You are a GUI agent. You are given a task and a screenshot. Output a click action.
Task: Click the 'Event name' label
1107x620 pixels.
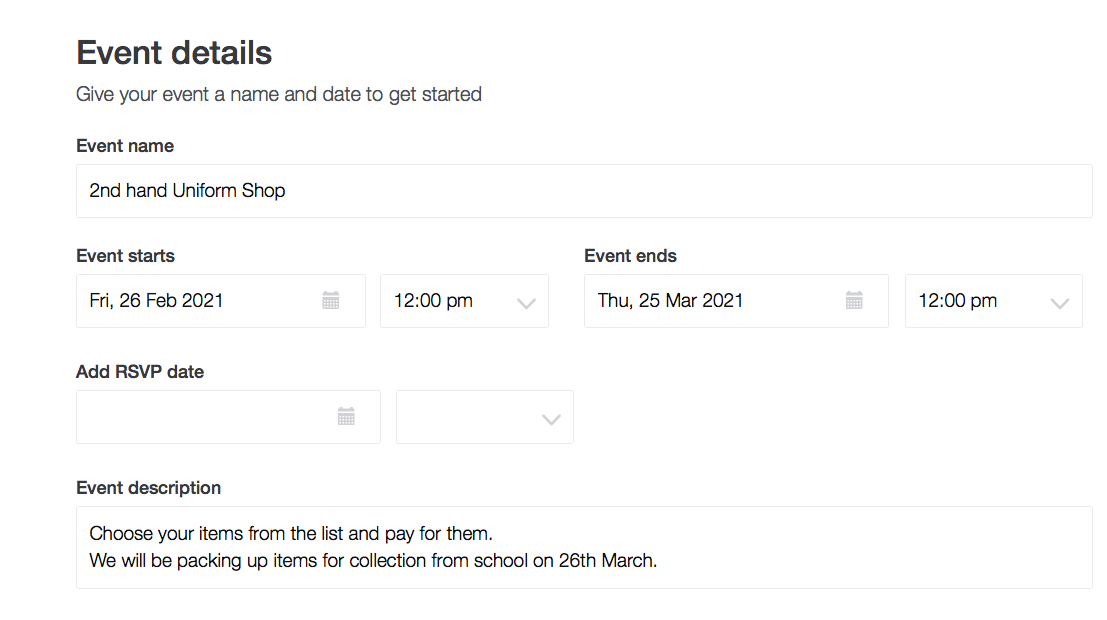coord(125,146)
